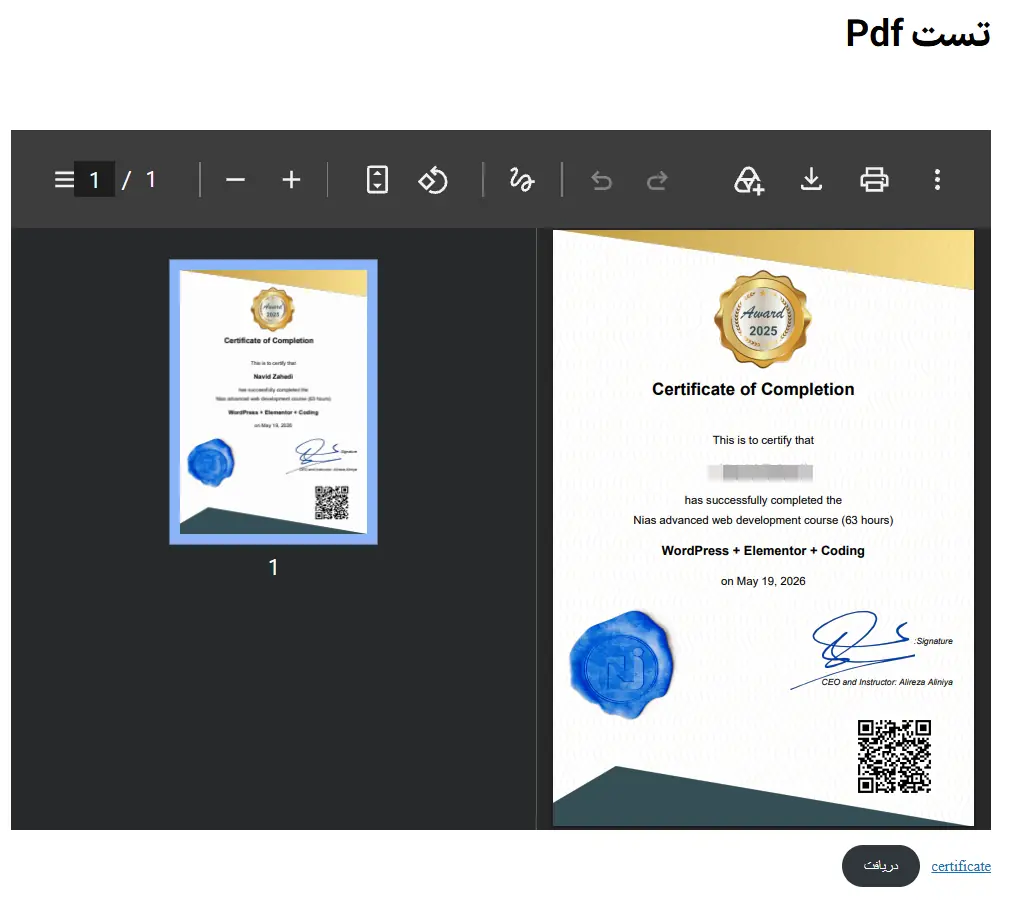
Task: Zoom in with the plus icon
Action: (x=292, y=180)
